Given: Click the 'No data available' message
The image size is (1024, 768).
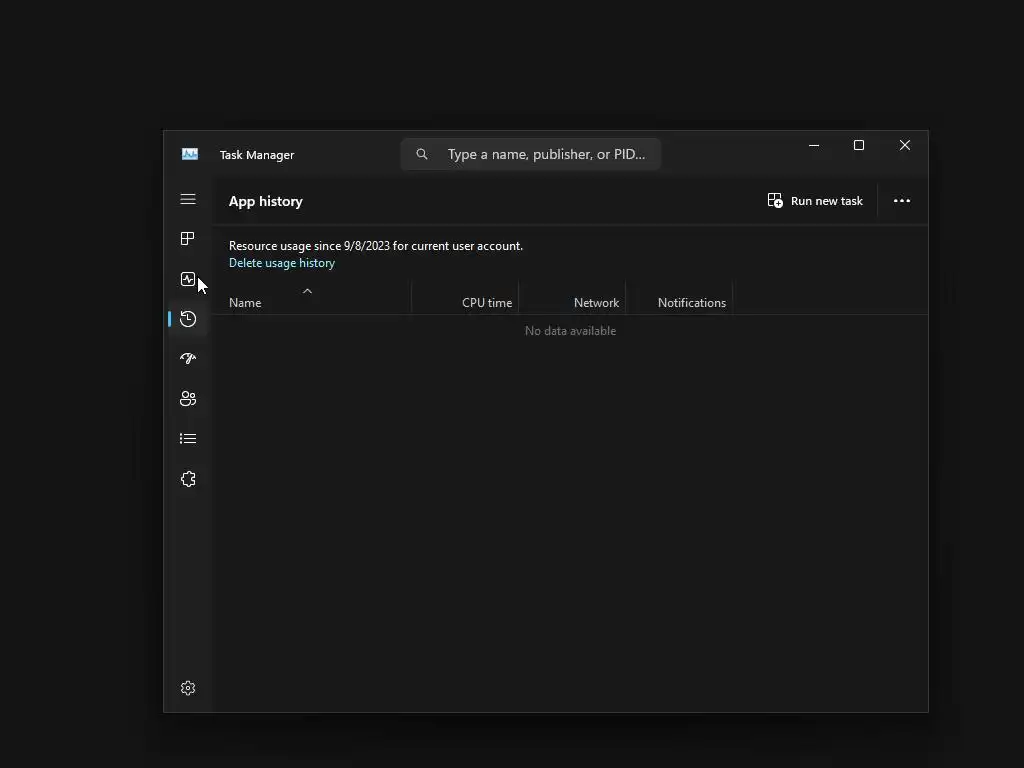Looking at the screenshot, I should point(570,330).
